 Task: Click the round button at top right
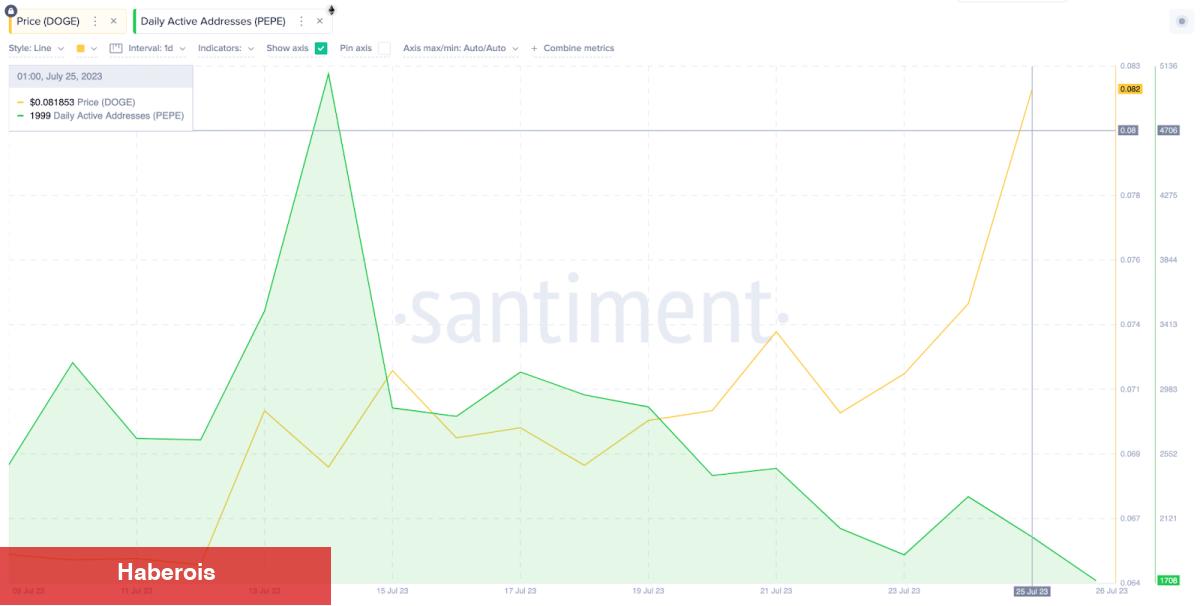tap(1182, 21)
